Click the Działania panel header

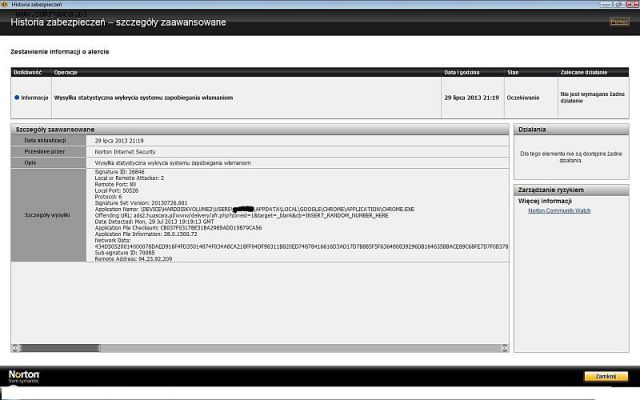(x=571, y=129)
